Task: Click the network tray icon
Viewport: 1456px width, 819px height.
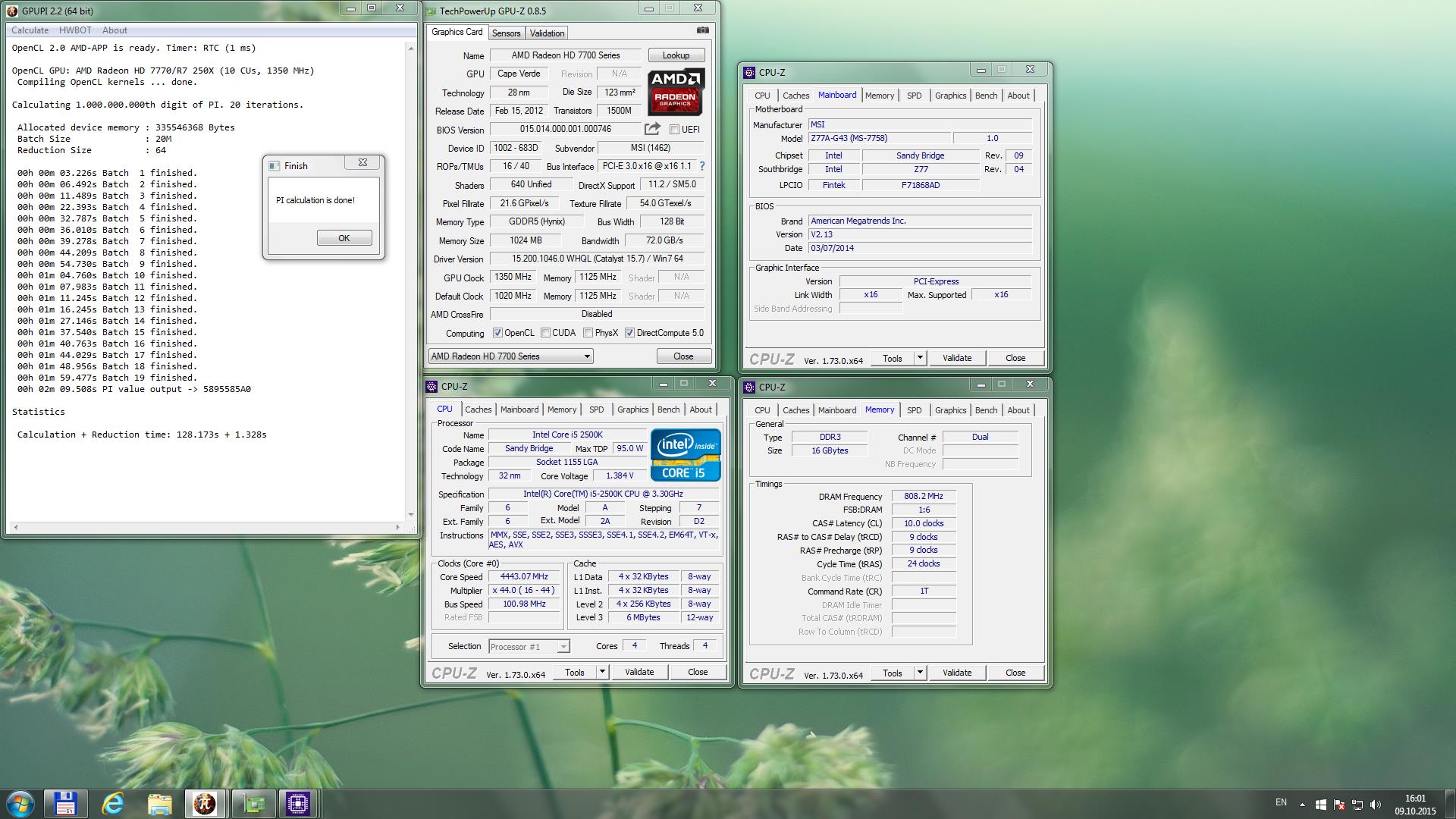Action: pyautogui.click(x=1357, y=805)
